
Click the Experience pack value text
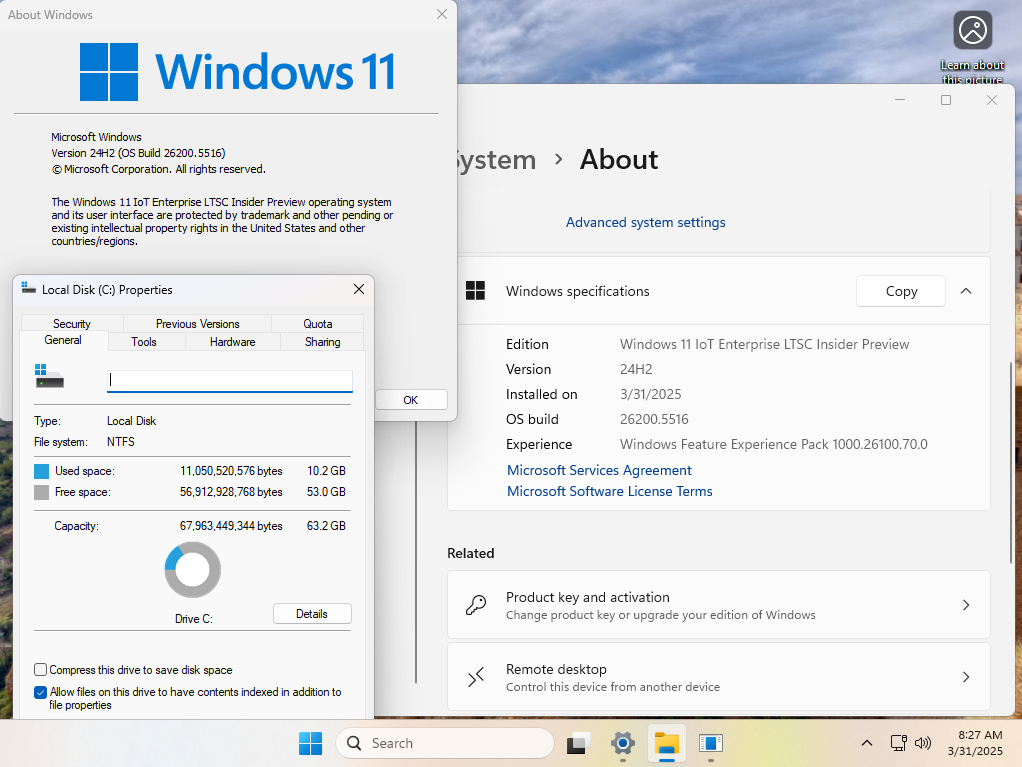[x=774, y=444]
